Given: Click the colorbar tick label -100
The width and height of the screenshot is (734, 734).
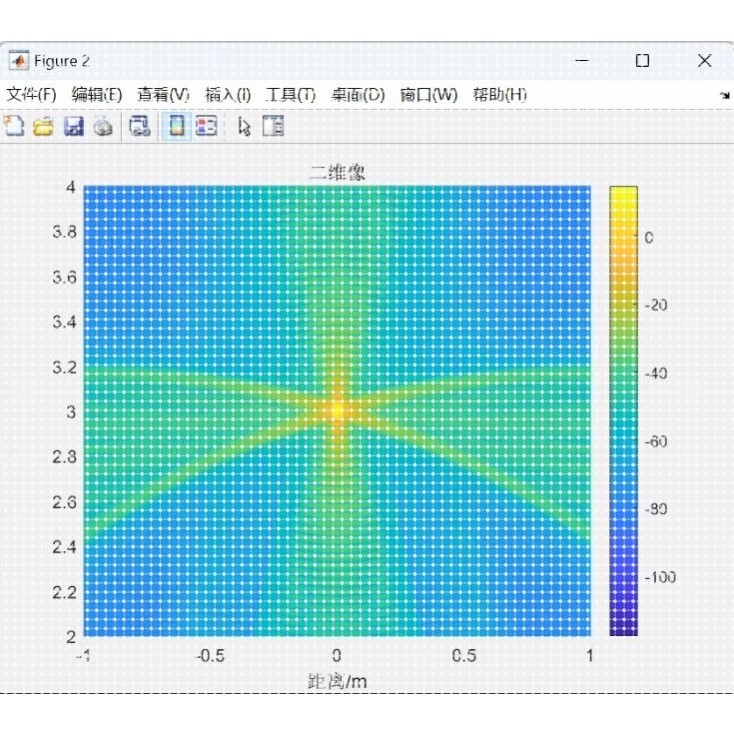Looking at the screenshot, I should click(661, 577).
